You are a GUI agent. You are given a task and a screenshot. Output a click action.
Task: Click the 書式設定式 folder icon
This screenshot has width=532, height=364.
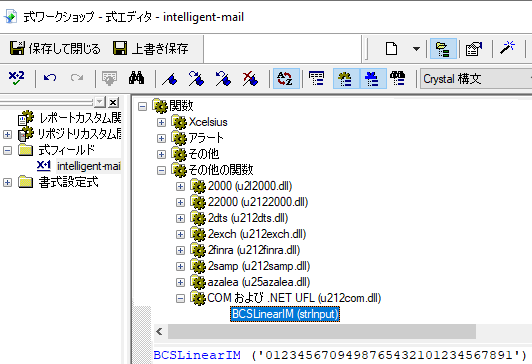tap(25, 182)
